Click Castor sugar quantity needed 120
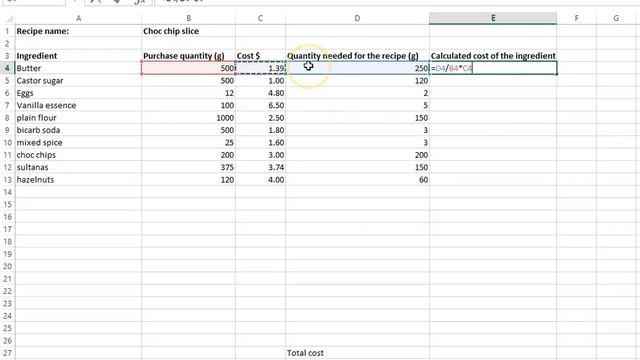640x360 pixels. coord(357,81)
